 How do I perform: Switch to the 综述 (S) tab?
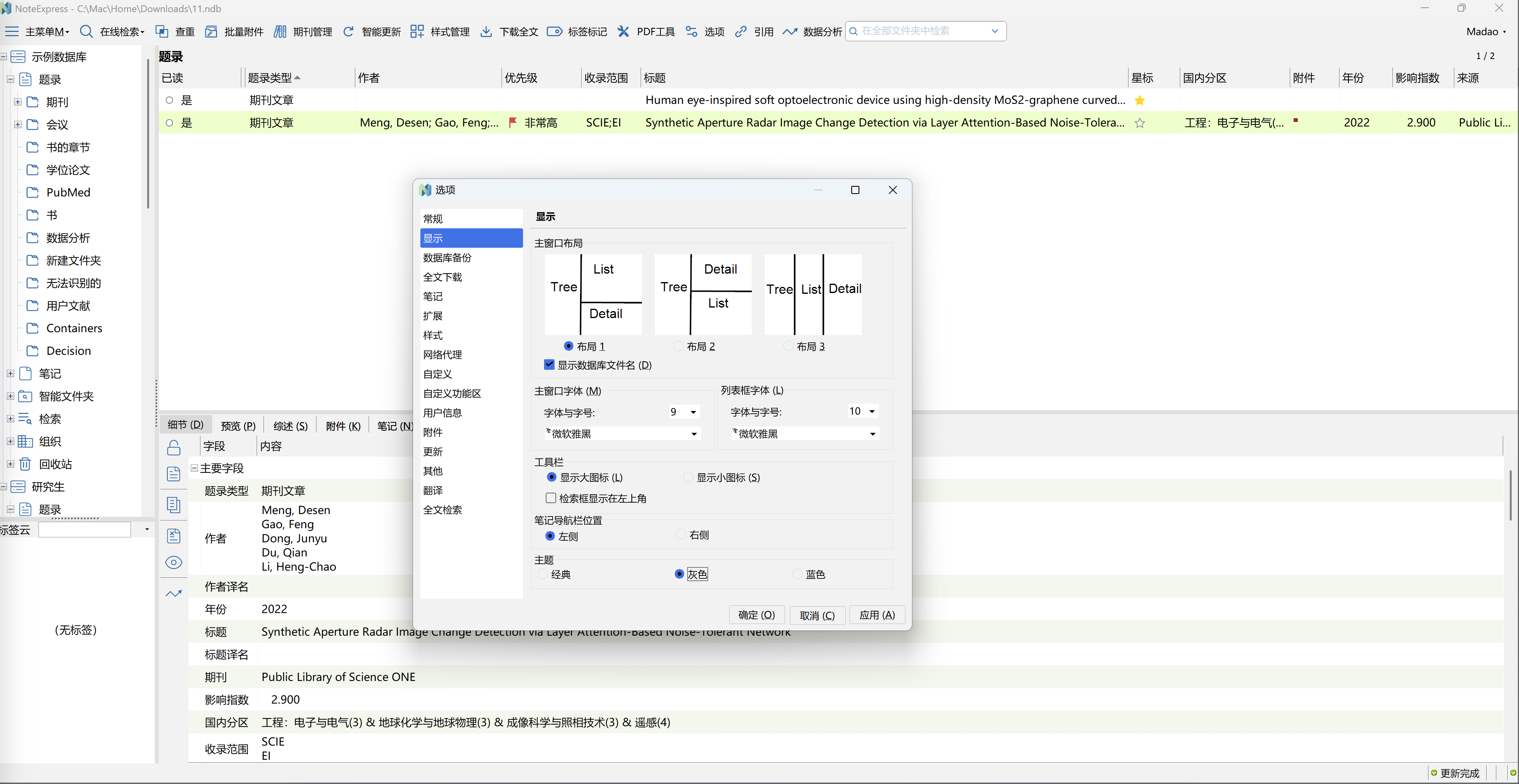pos(291,426)
